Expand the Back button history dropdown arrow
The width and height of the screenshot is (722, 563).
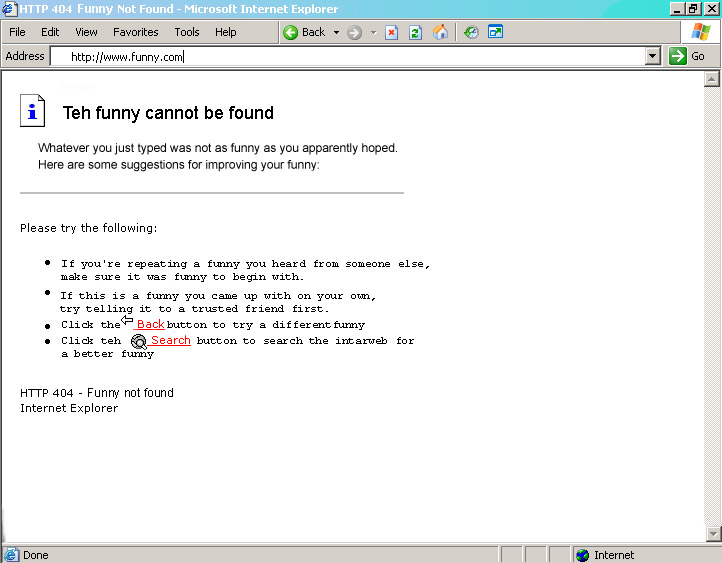tap(336, 32)
